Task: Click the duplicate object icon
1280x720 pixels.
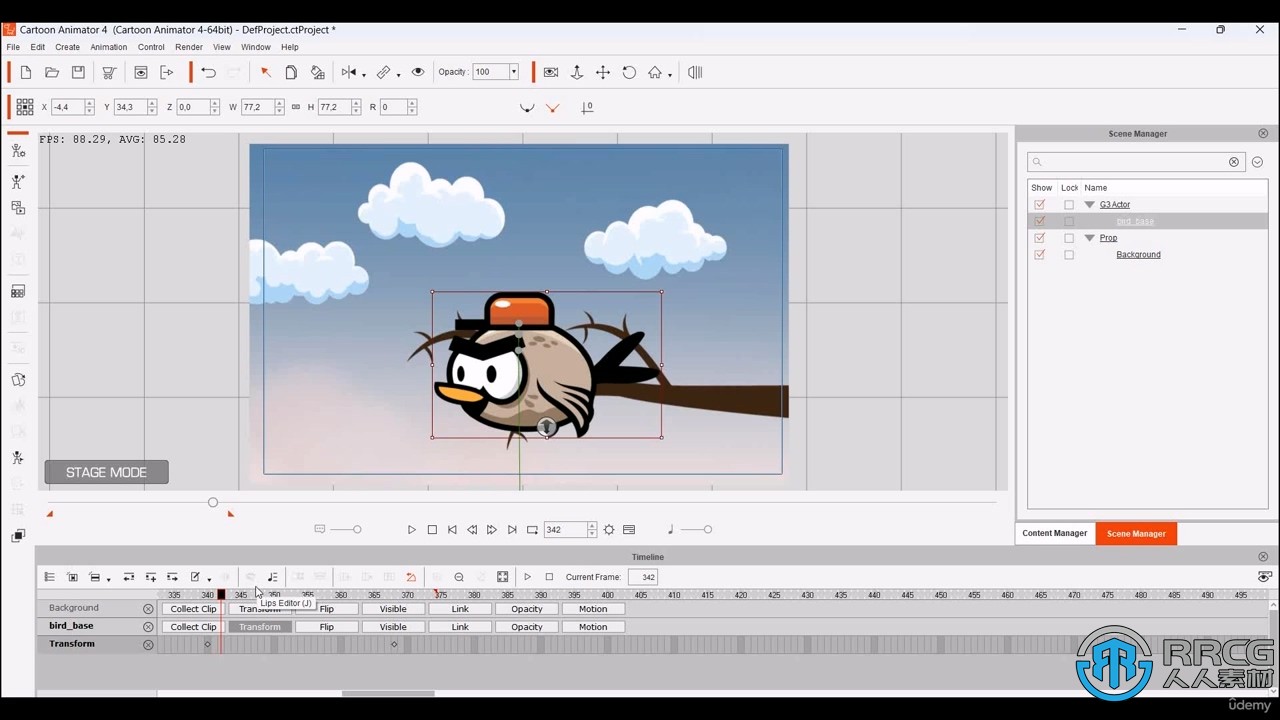Action: pyautogui.click(x=291, y=72)
